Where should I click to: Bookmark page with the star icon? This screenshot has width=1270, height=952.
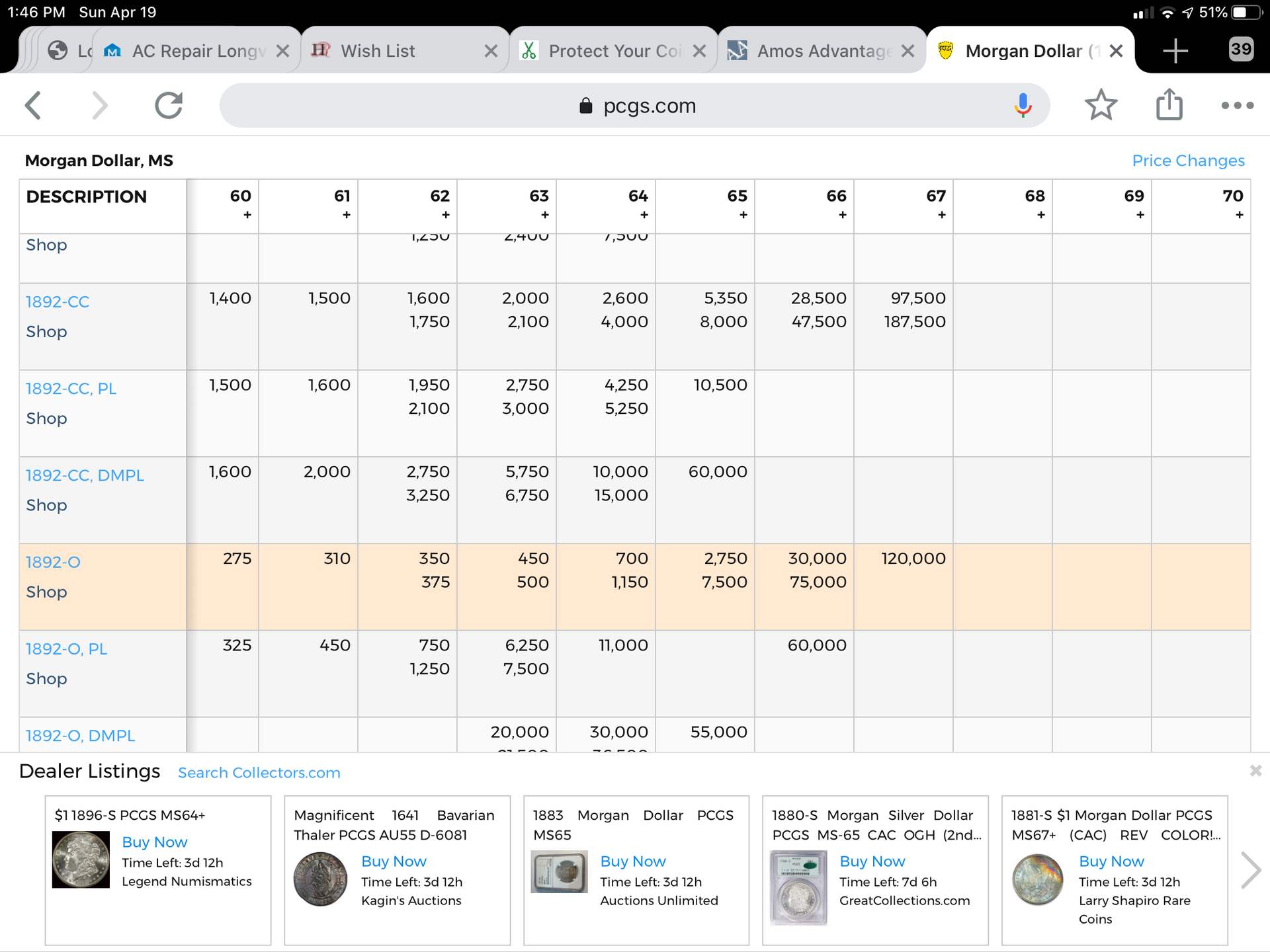click(1101, 105)
